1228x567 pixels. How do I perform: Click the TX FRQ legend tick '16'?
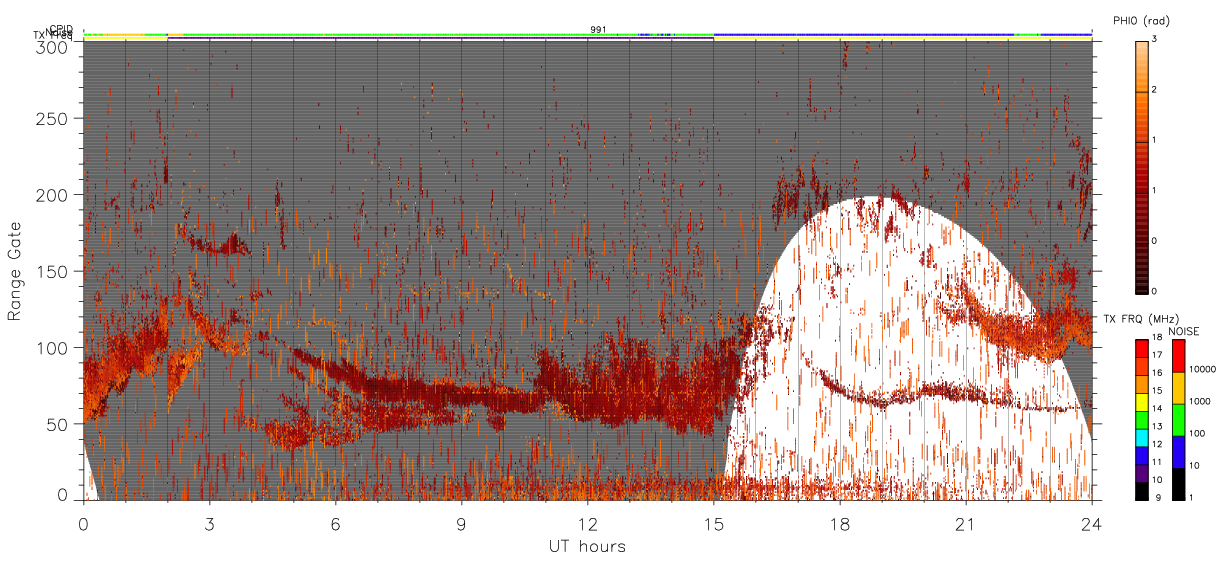tap(1157, 373)
